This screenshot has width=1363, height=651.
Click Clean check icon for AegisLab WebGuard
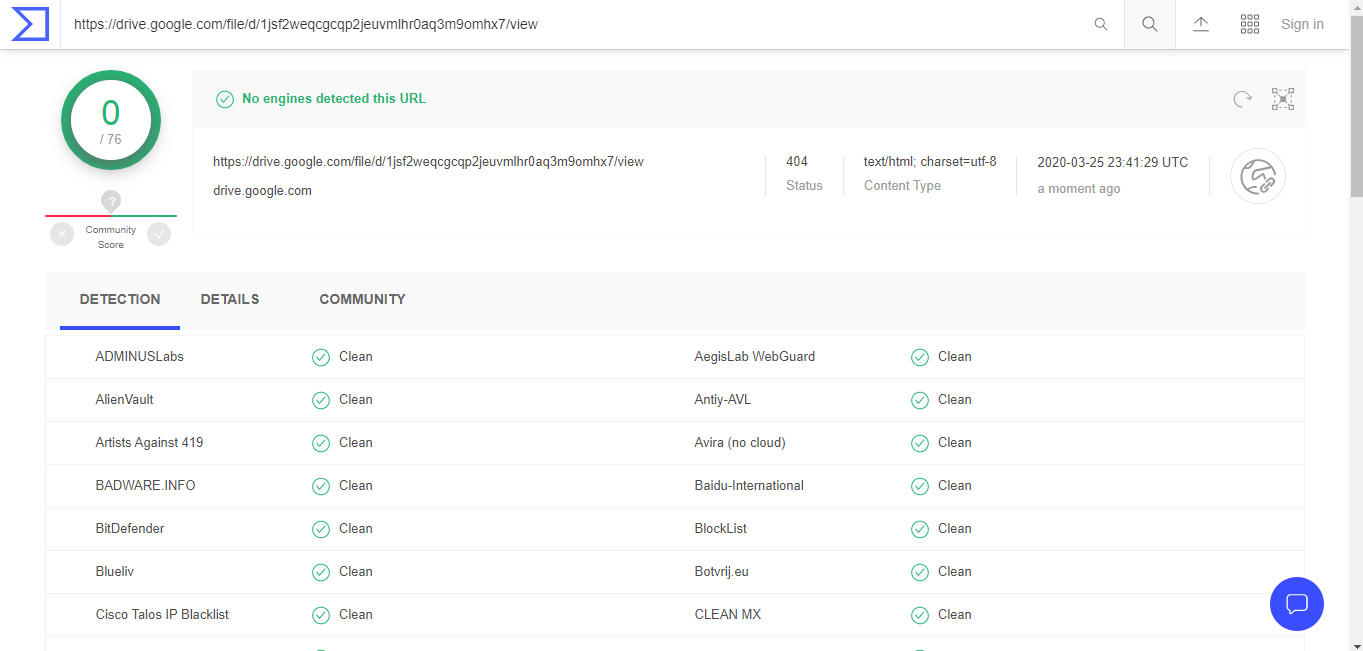point(920,357)
